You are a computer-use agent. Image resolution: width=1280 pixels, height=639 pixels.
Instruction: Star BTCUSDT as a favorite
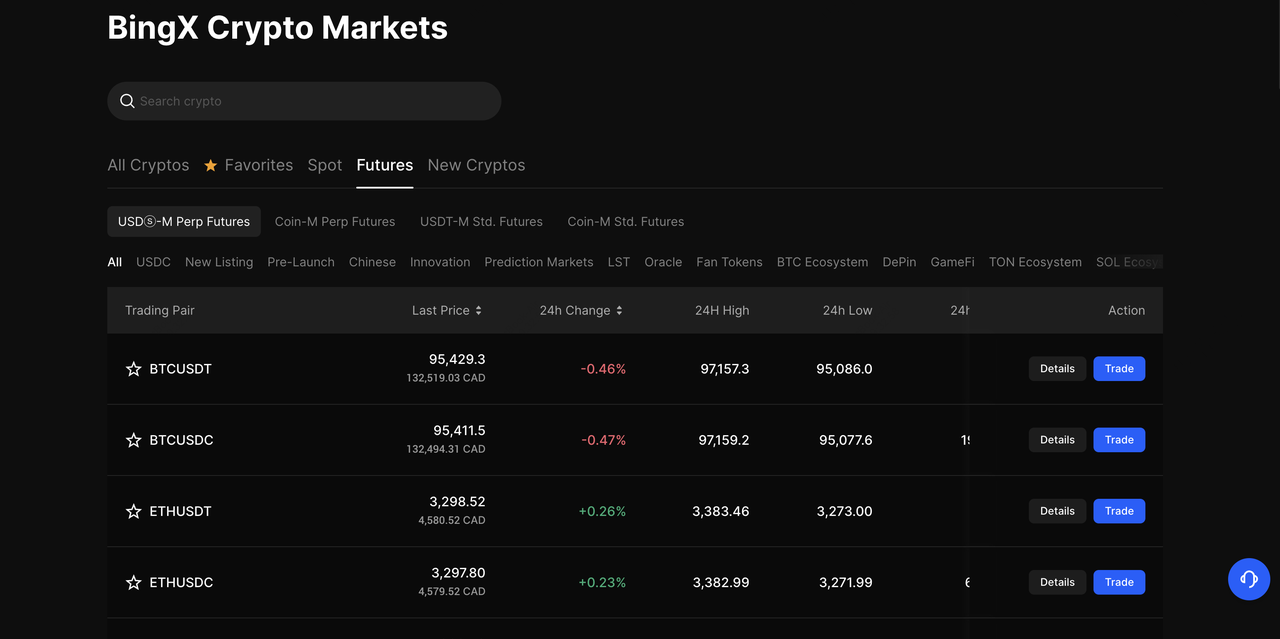[133, 369]
